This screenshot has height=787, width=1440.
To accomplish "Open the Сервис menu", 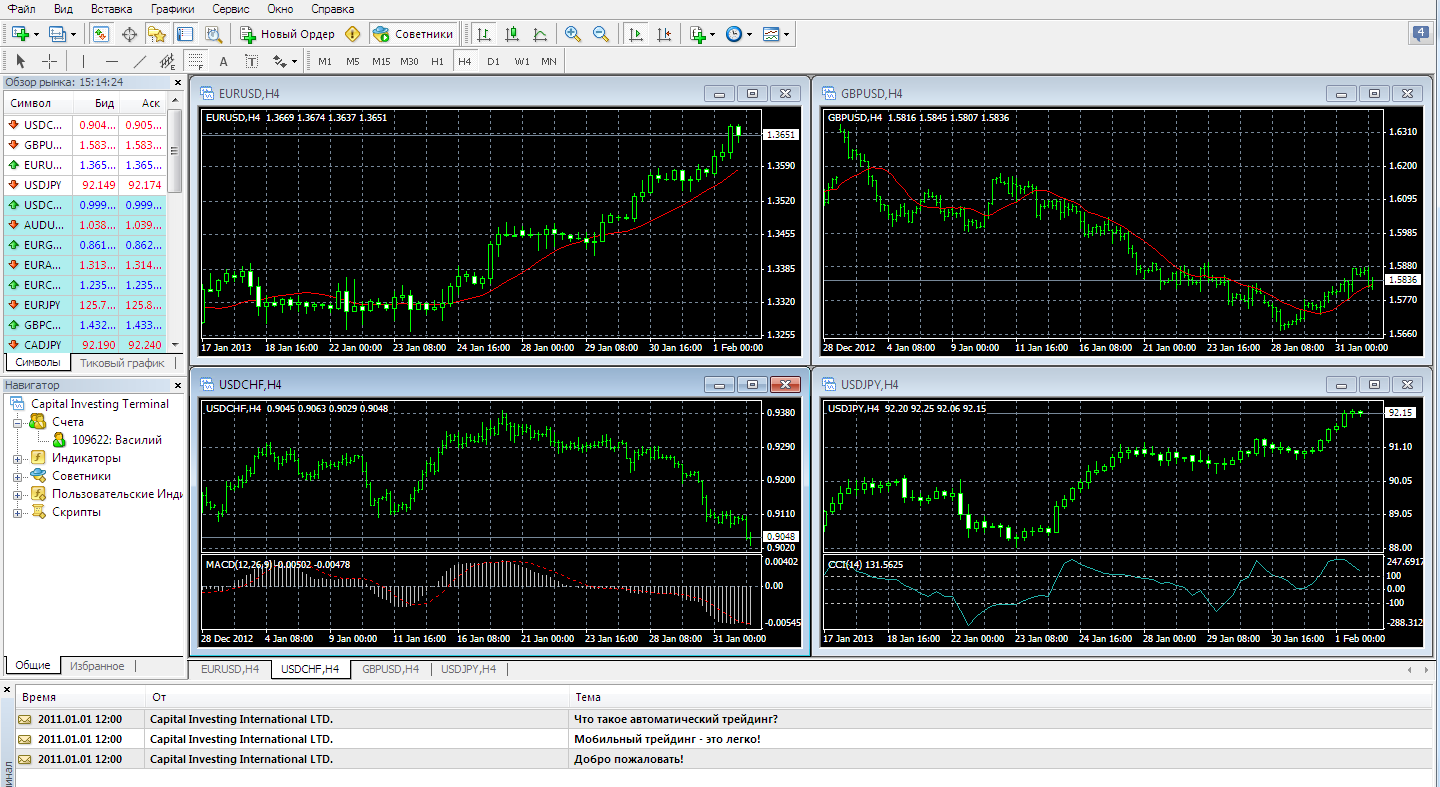I will point(231,9).
